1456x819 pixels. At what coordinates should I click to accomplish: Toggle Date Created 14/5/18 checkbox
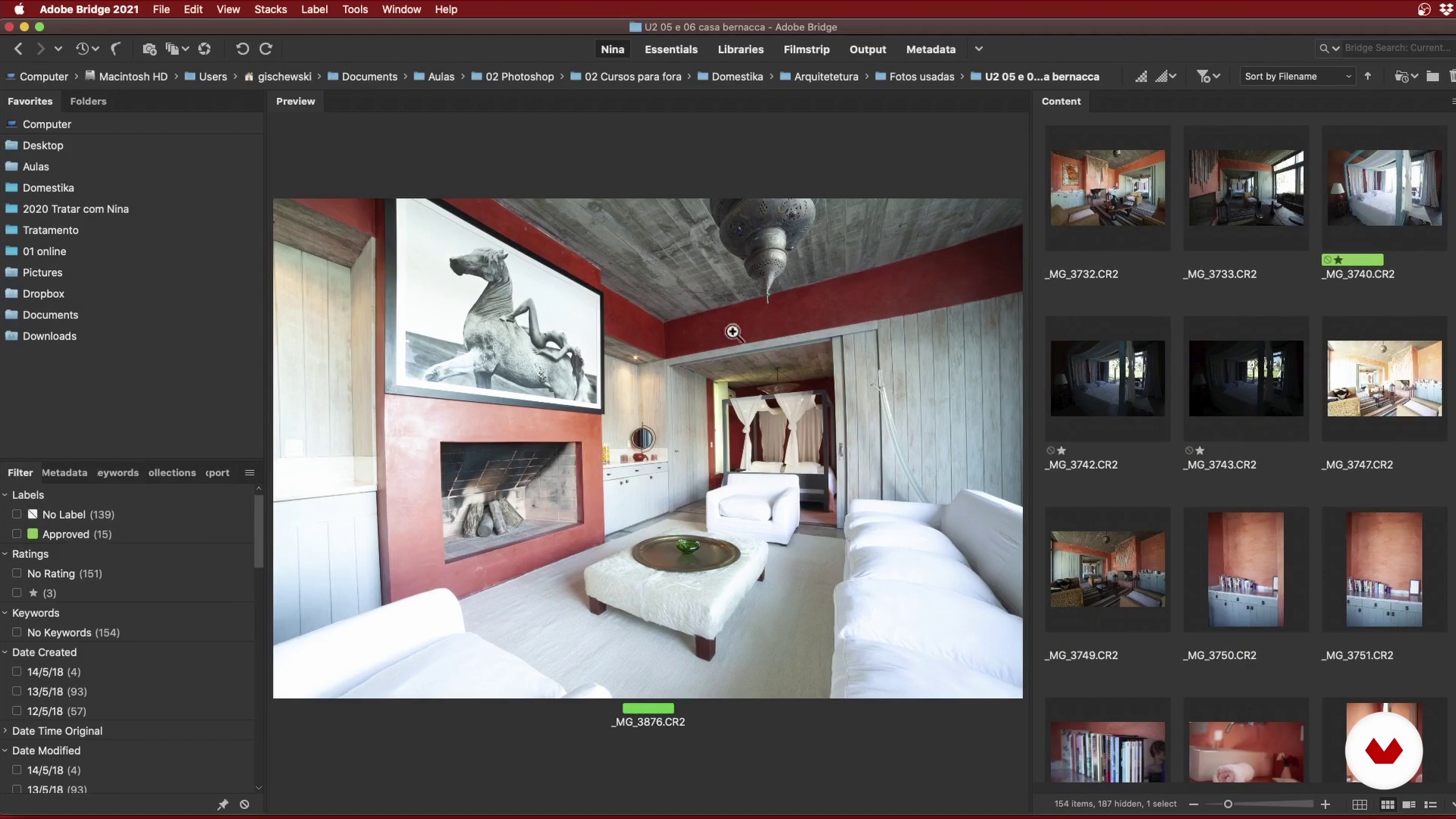pyautogui.click(x=17, y=672)
